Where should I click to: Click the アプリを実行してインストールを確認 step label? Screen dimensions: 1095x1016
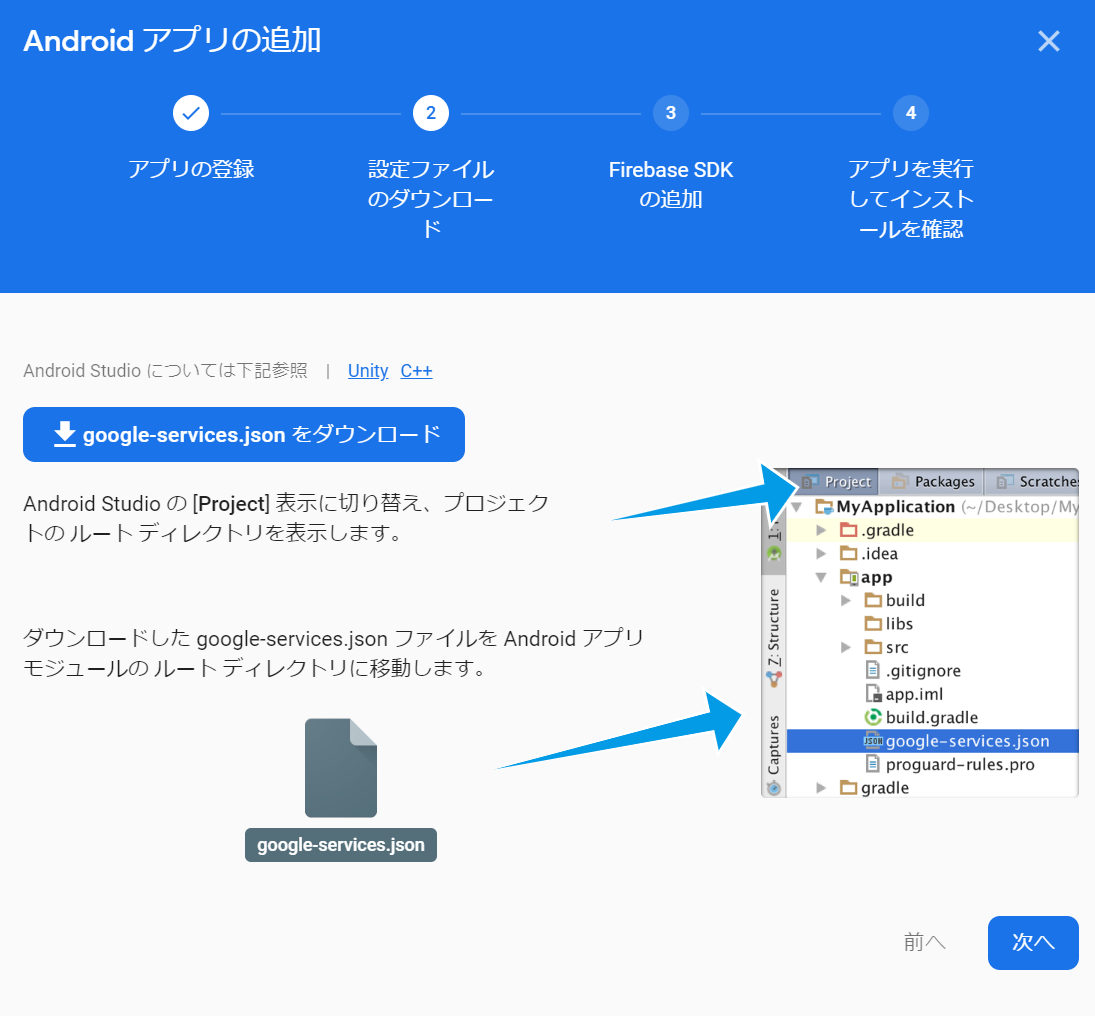pyautogui.click(x=911, y=199)
